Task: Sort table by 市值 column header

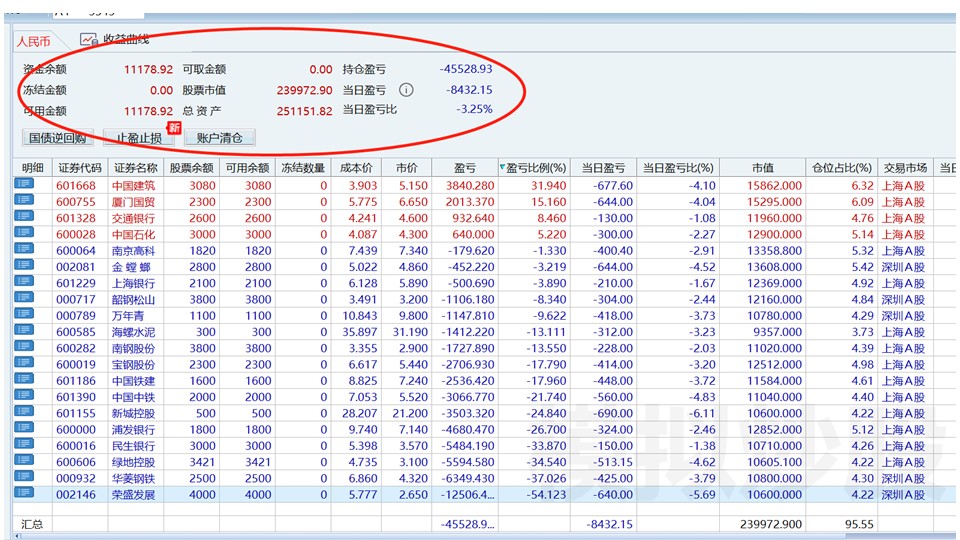Action: 762,168
